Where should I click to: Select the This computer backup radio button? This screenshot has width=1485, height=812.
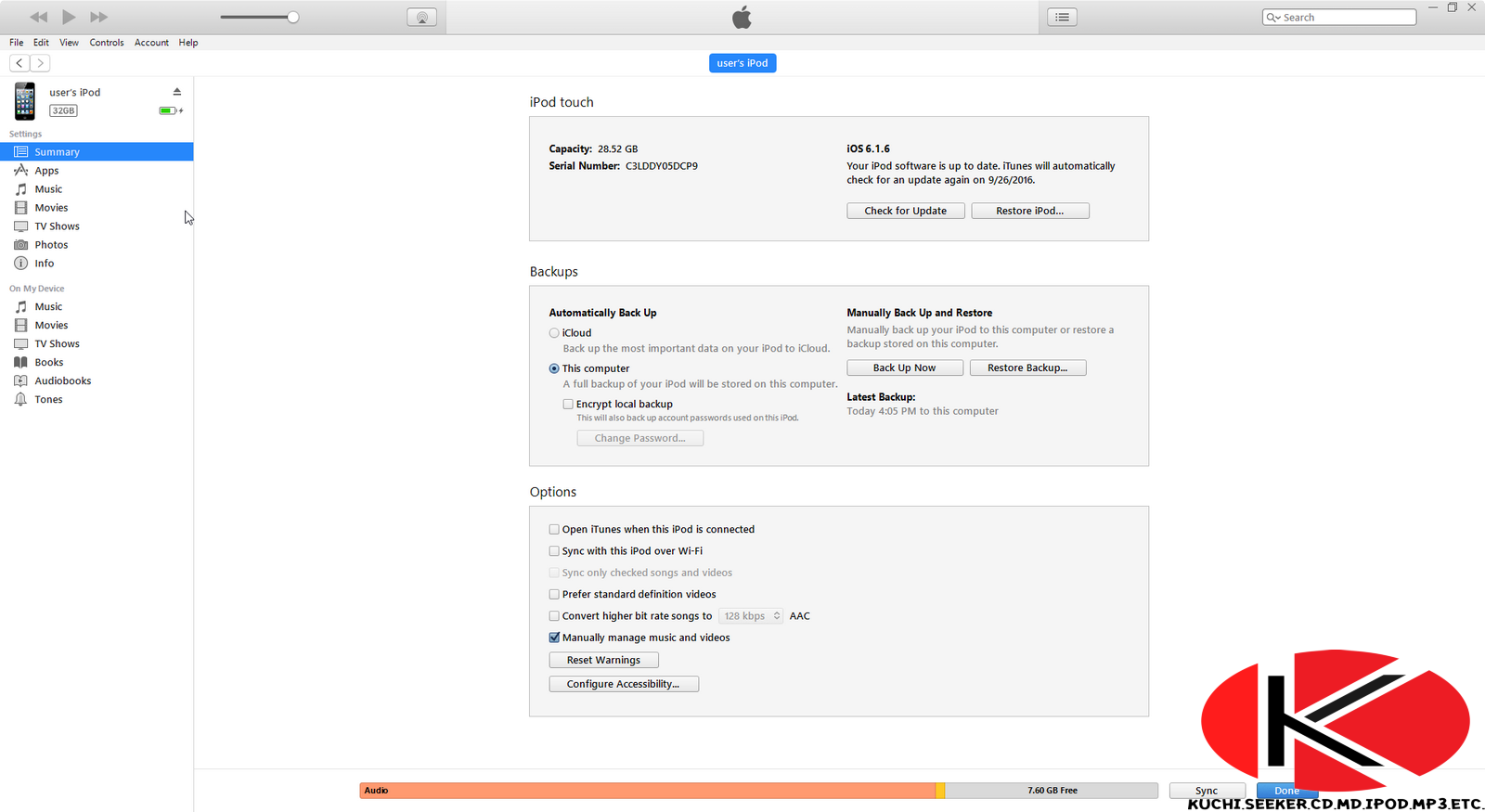coord(554,368)
